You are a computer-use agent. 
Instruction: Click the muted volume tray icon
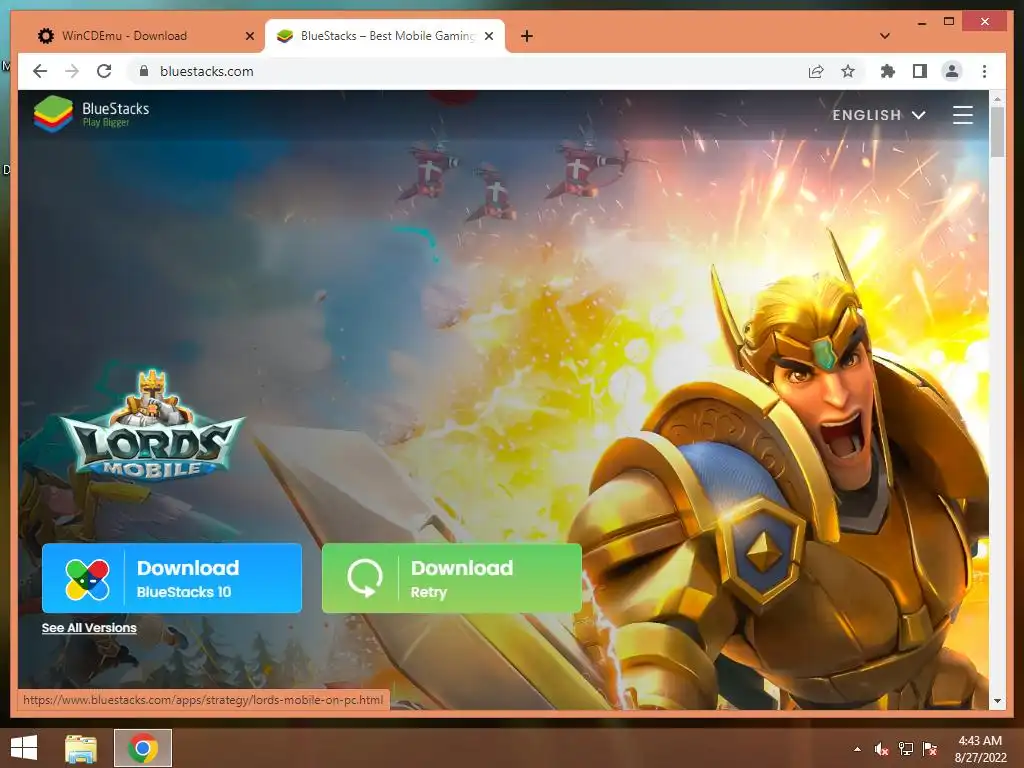pyautogui.click(x=882, y=749)
